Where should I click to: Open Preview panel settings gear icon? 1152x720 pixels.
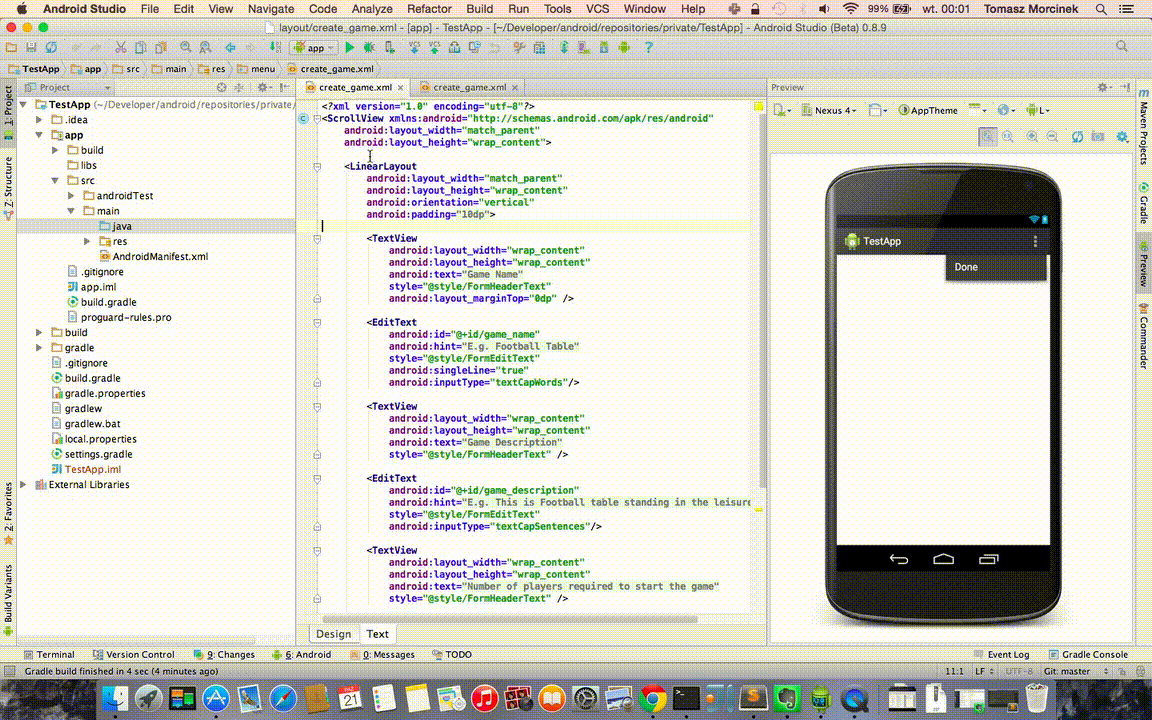(x=1103, y=87)
